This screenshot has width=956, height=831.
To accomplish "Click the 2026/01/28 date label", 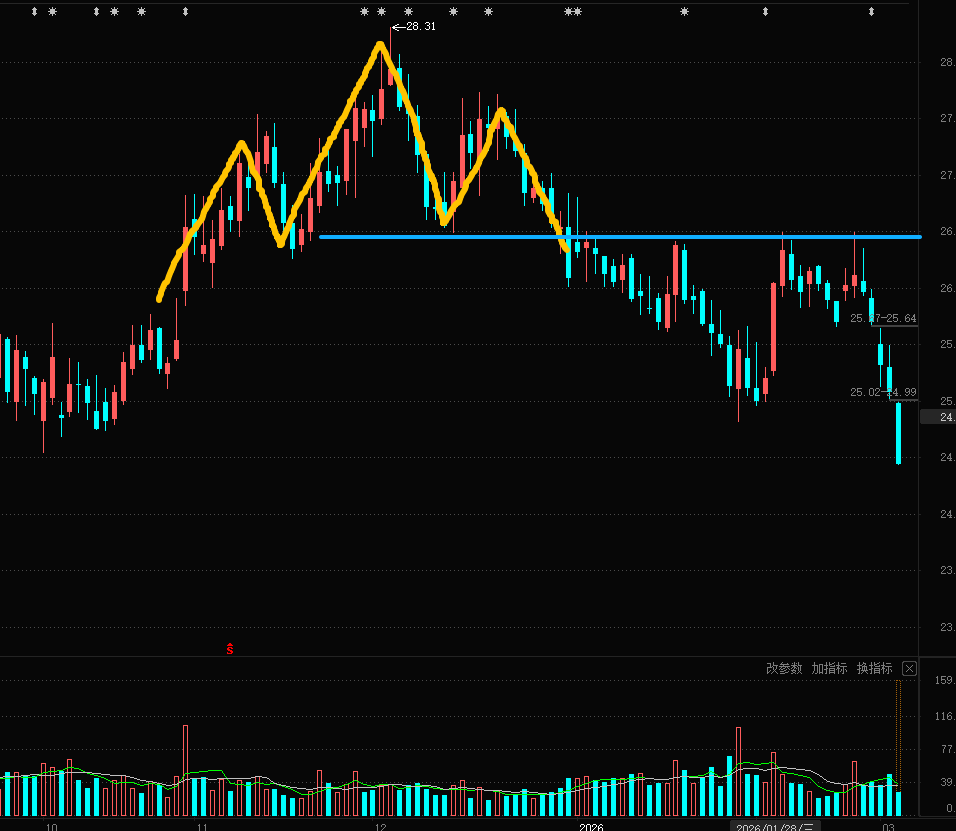I will [776, 826].
